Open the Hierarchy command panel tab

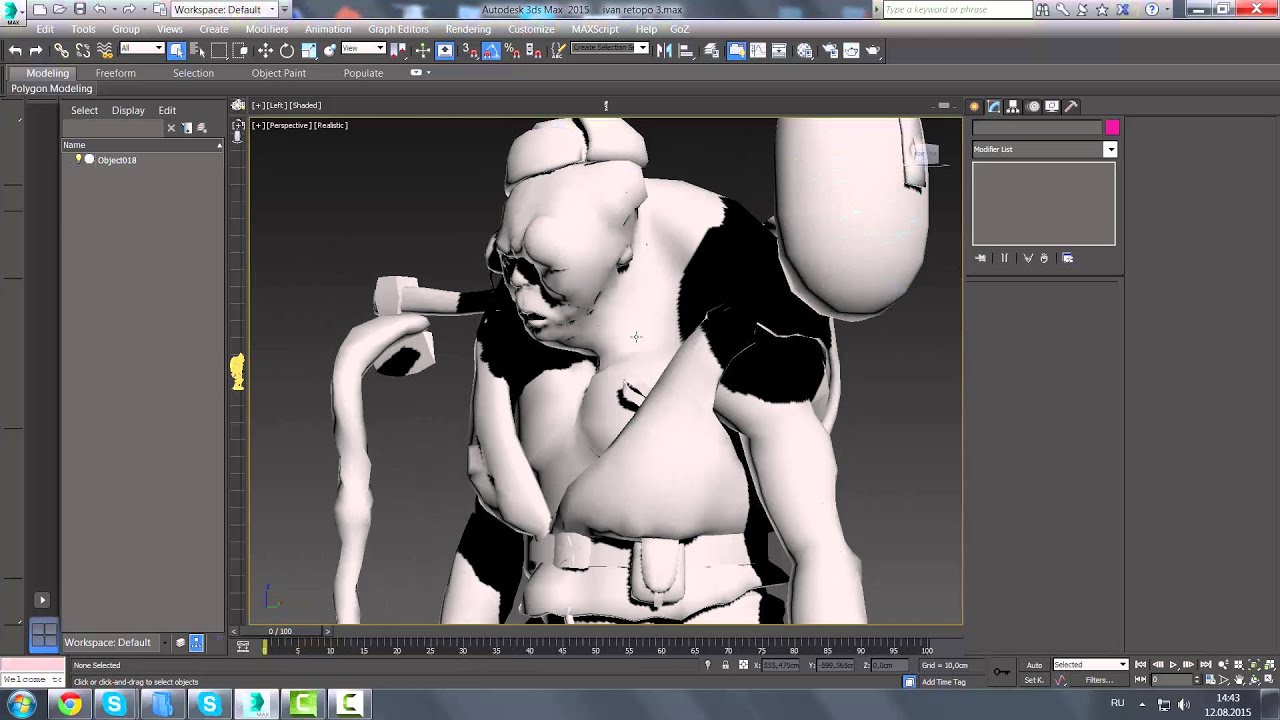1013,106
